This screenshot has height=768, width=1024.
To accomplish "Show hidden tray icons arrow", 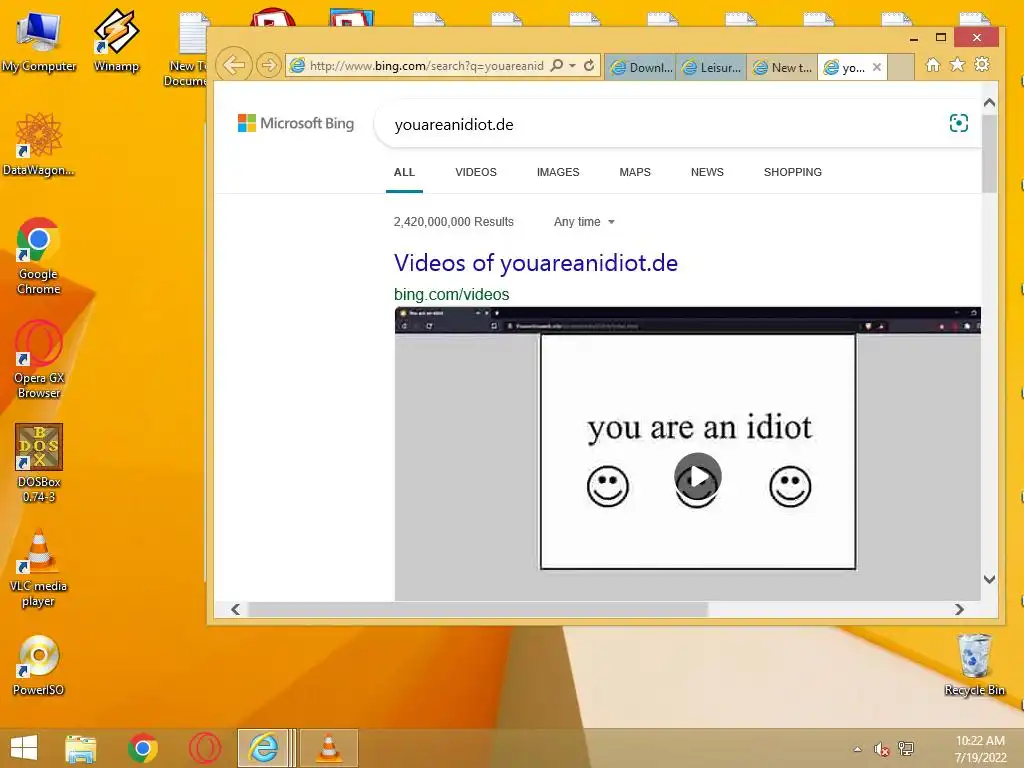I will click(857, 749).
